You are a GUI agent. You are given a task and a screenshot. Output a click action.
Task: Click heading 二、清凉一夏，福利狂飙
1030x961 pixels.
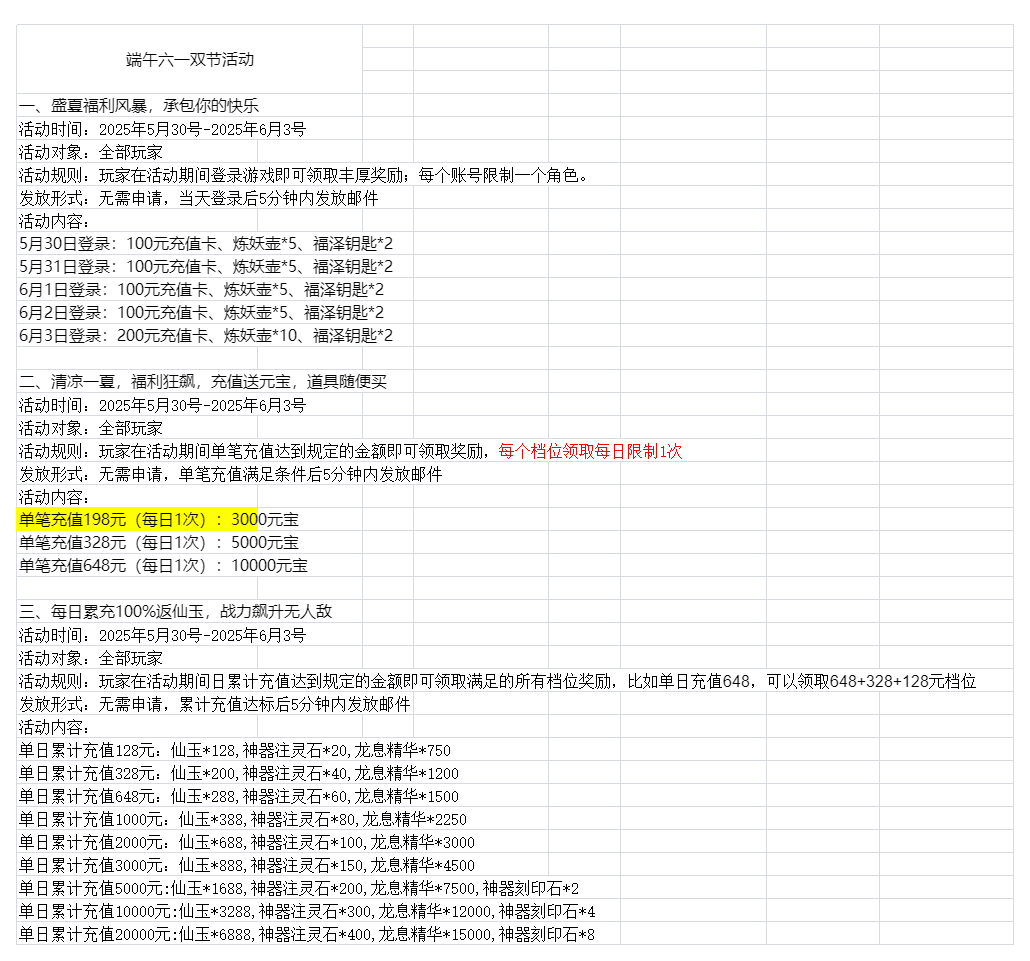[x=203, y=382]
